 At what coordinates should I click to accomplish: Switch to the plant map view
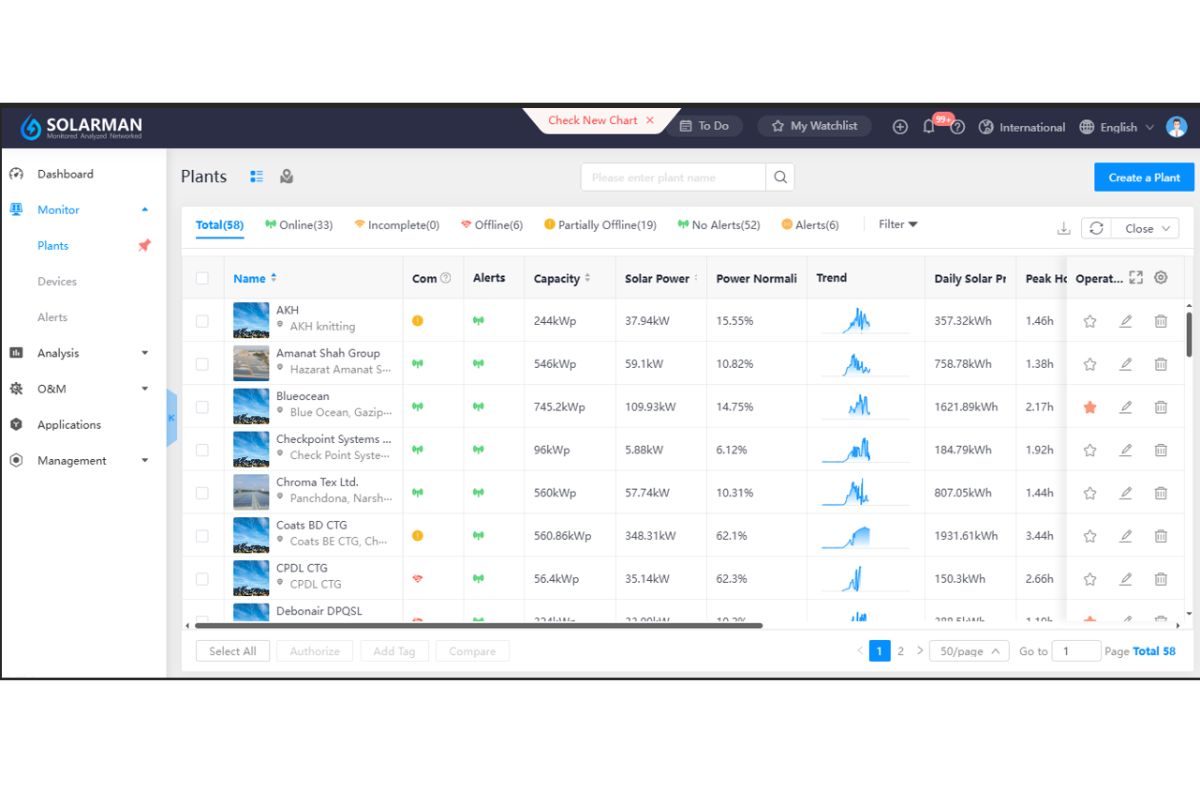click(x=287, y=176)
